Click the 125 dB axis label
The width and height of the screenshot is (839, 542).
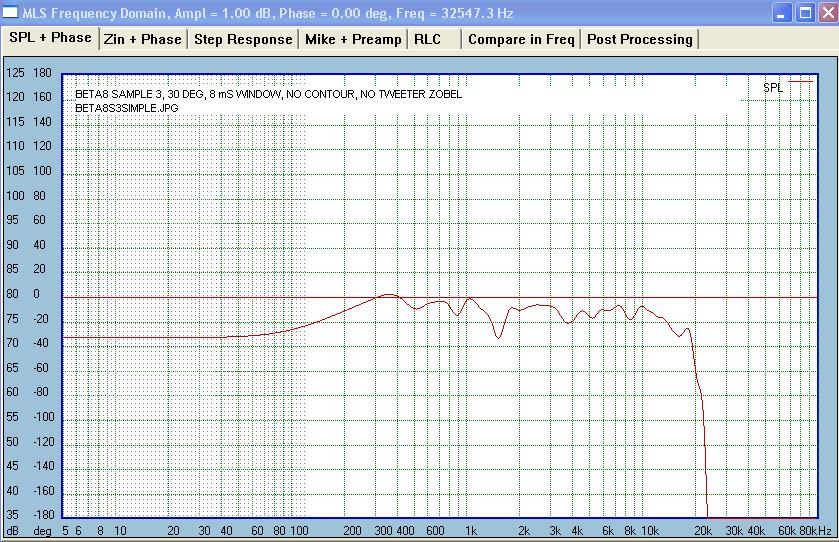(x=15, y=73)
